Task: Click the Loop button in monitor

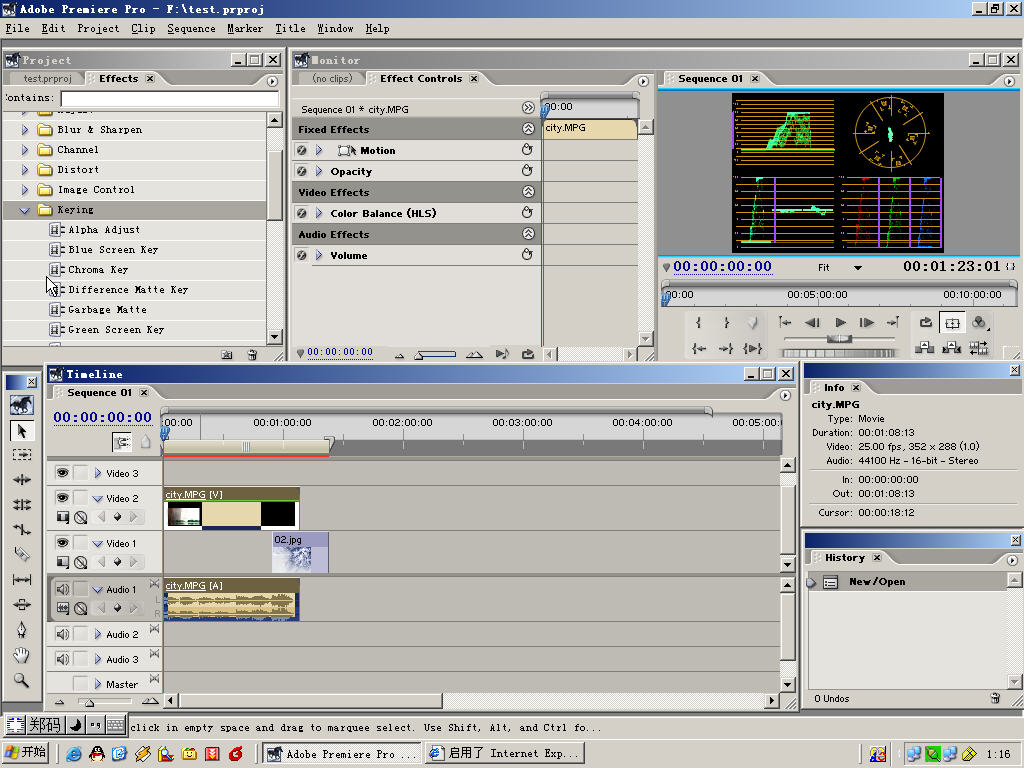Action: (925, 322)
